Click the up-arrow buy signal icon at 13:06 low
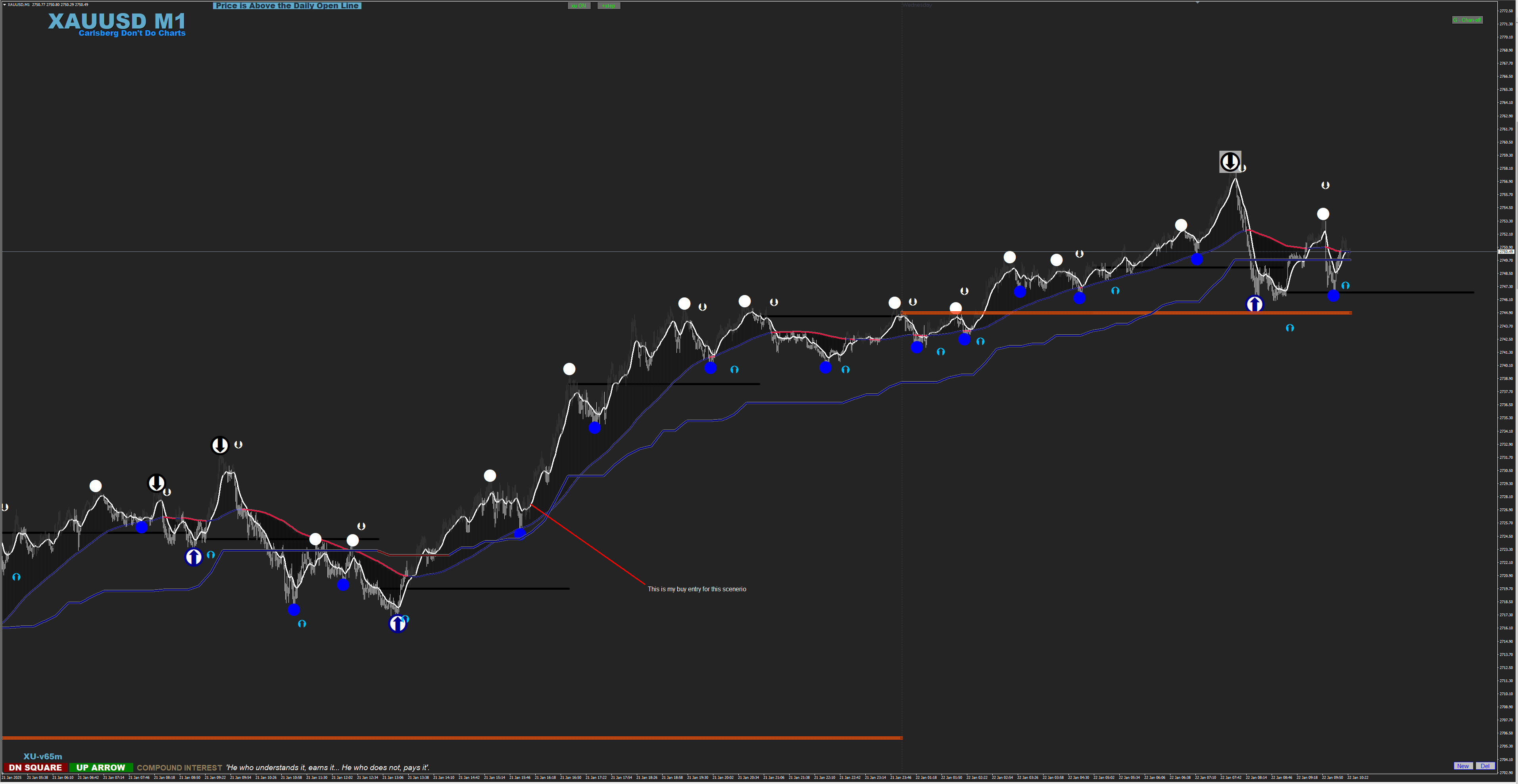This screenshot has width=1518, height=784. [x=398, y=623]
